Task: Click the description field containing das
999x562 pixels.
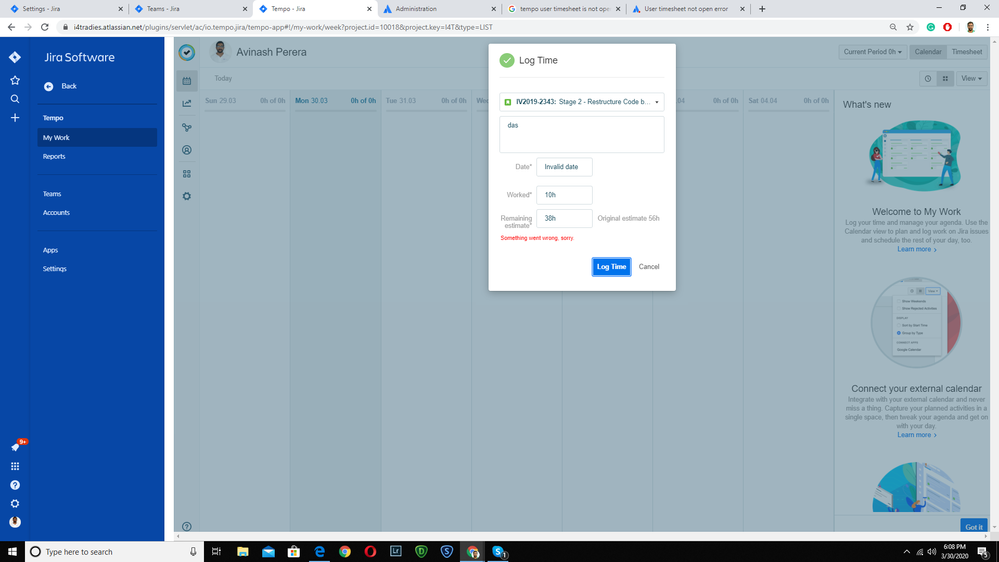Action: [x=582, y=134]
